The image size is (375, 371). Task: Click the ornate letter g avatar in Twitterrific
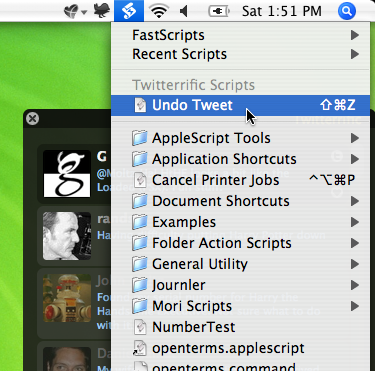[67, 173]
